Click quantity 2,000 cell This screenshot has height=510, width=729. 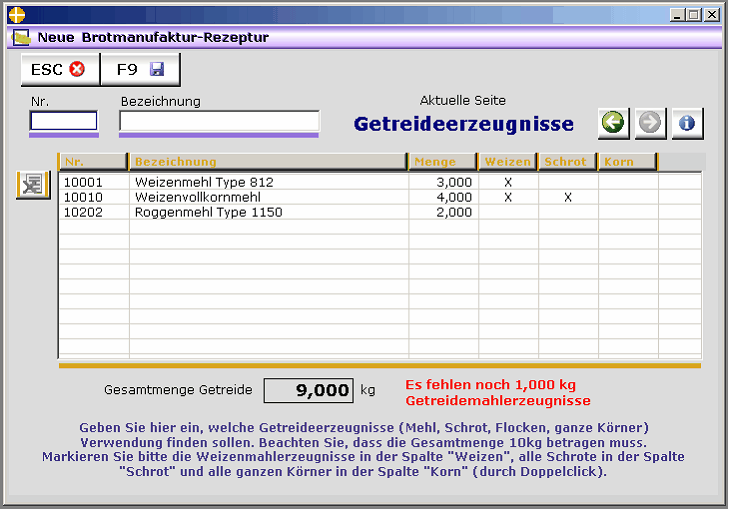point(444,212)
